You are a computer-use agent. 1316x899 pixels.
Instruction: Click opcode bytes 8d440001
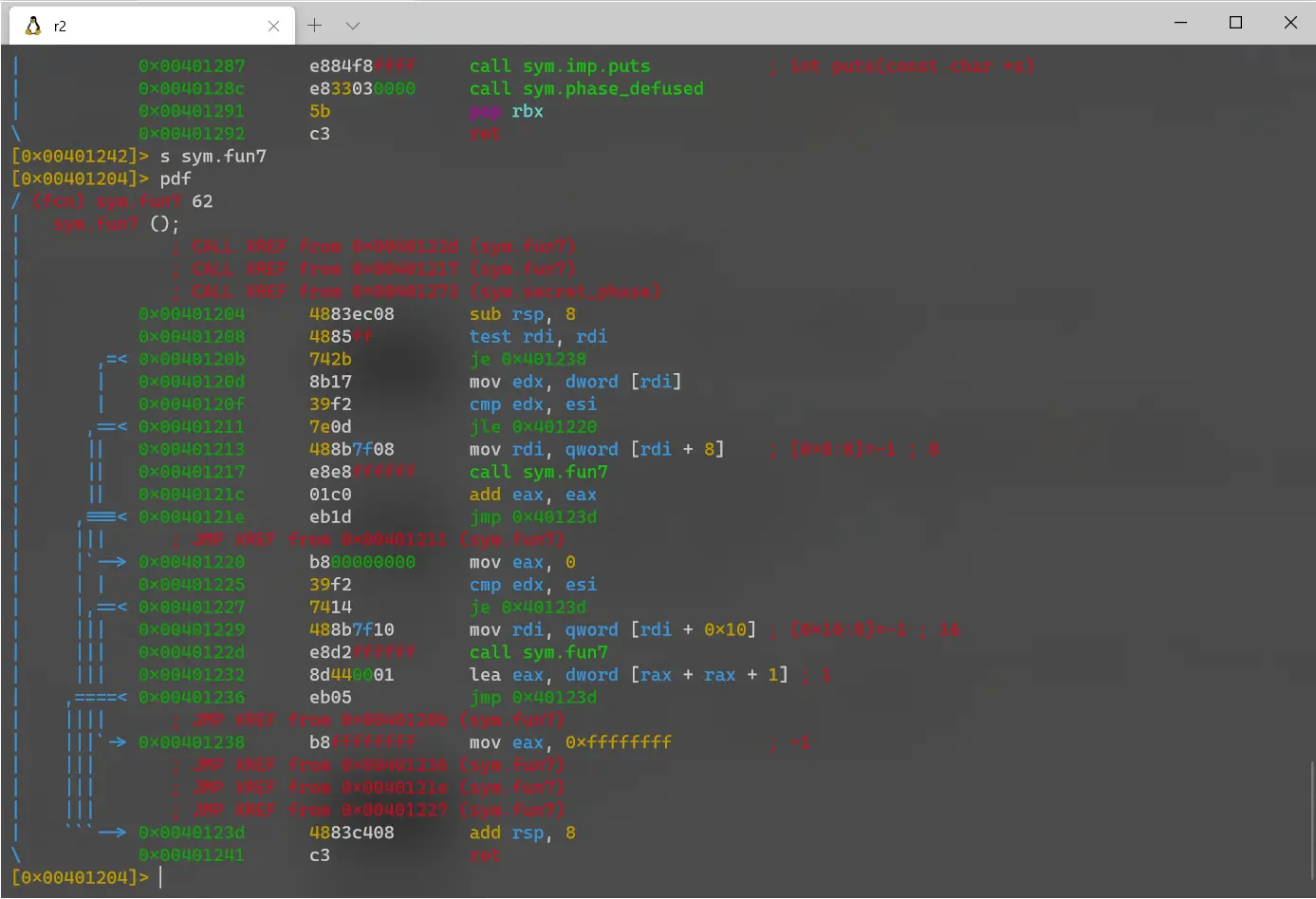coord(352,675)
